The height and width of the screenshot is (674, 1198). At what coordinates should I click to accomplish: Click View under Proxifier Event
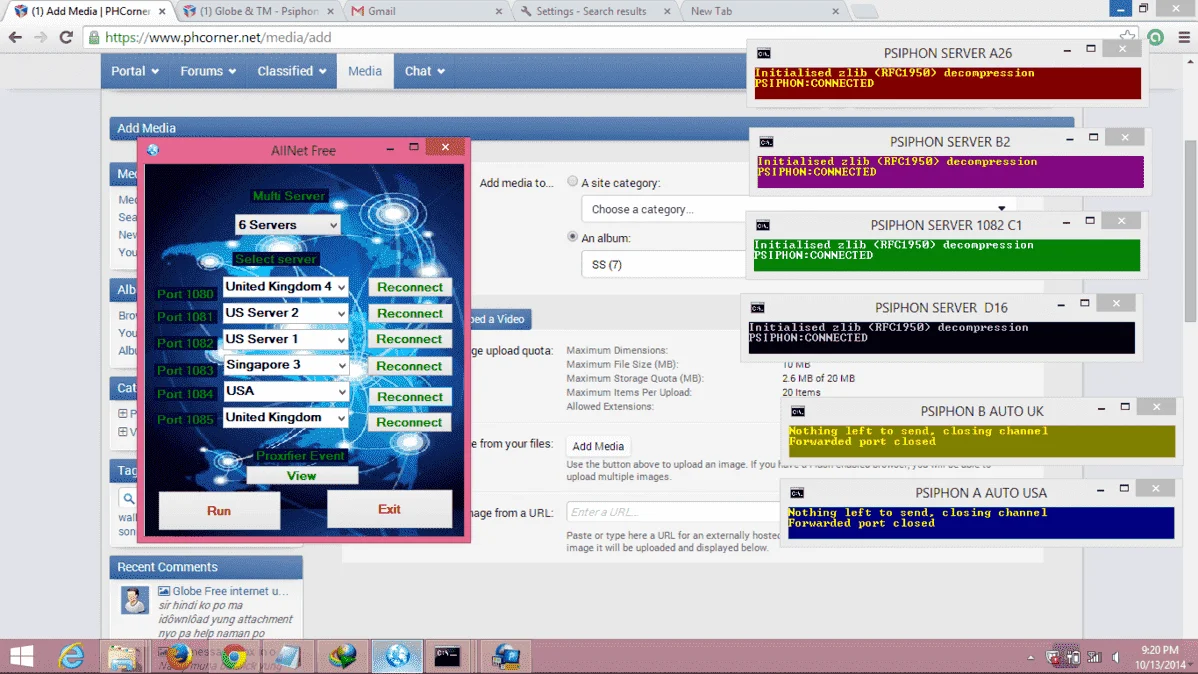click(301, 476)
